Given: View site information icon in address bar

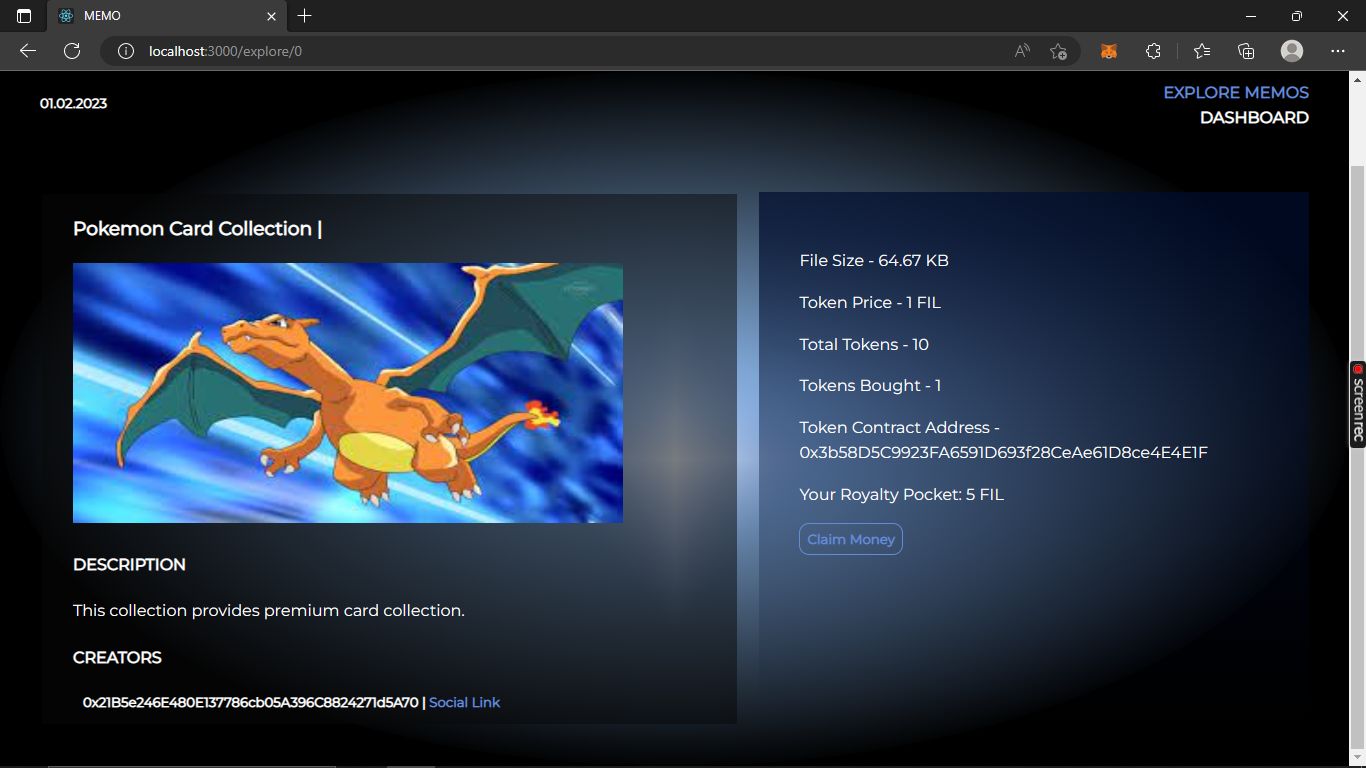Looking at the screenshot, I should click(x=126, y=51).
